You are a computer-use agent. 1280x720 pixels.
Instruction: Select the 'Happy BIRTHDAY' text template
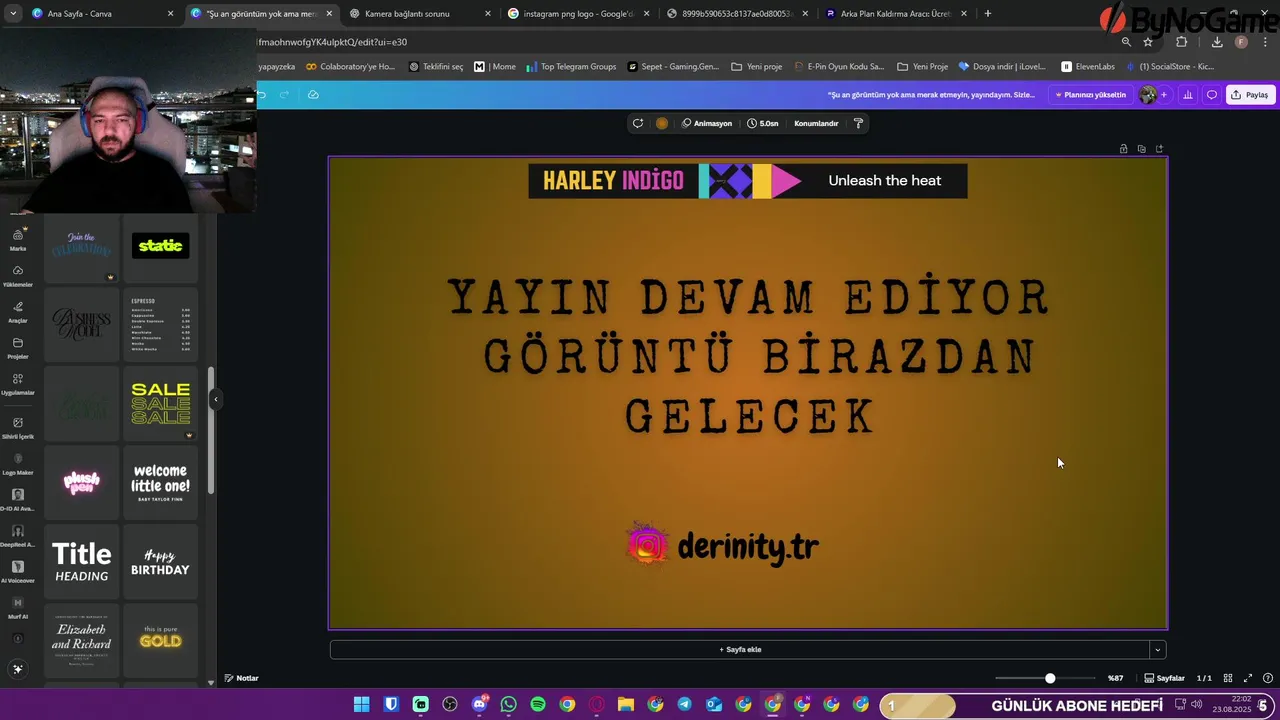(x=161, y=562)
